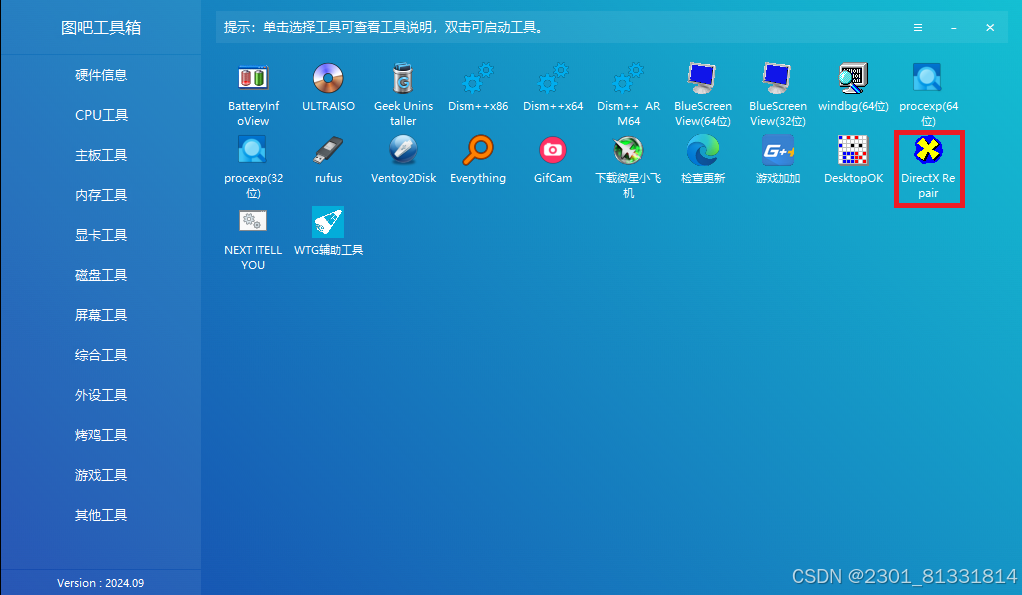Select the WTG辅助工具 icon
The image size is (1022, 595).
click(328, 222)
